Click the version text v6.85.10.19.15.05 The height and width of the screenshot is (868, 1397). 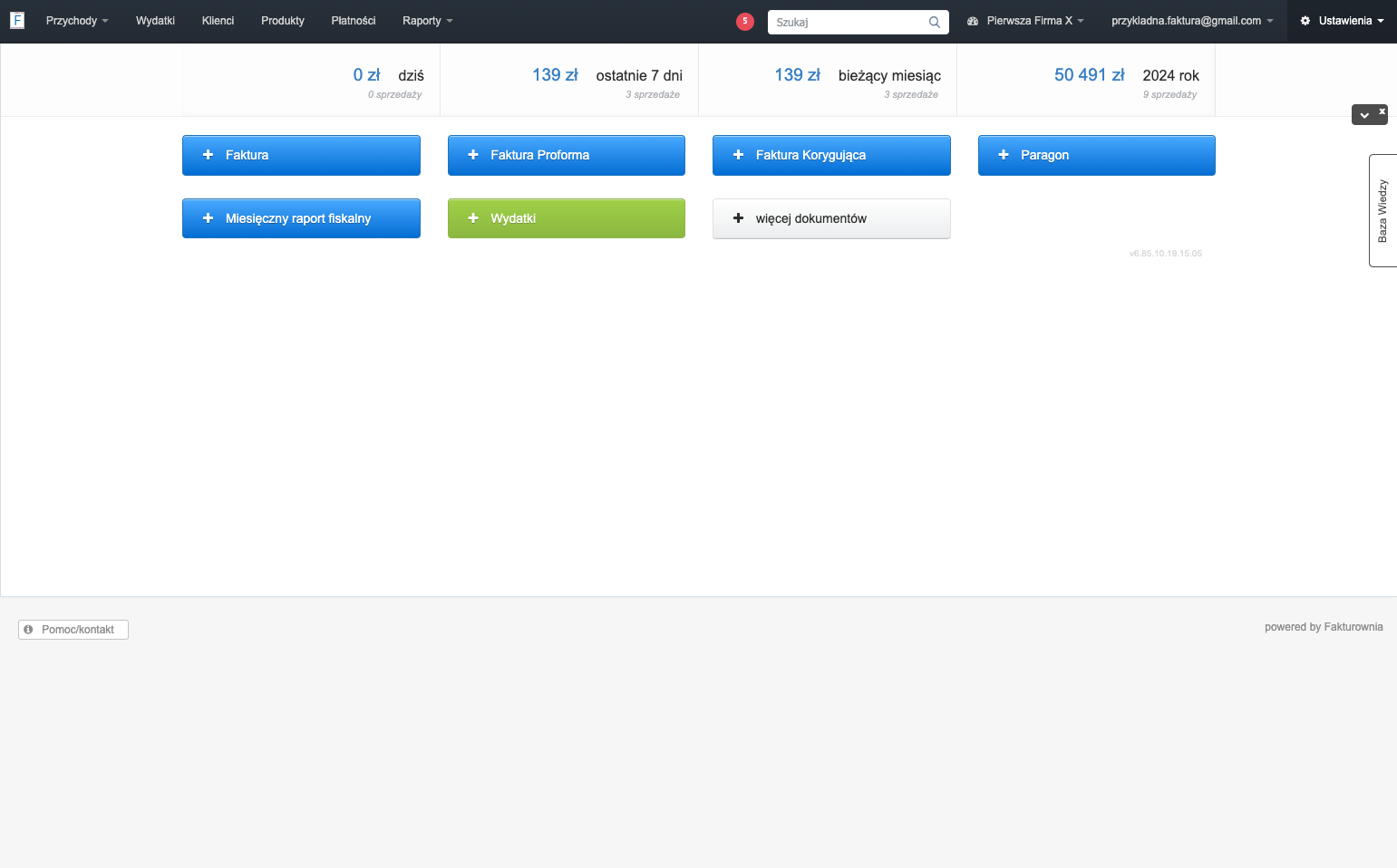(1166, 254)
